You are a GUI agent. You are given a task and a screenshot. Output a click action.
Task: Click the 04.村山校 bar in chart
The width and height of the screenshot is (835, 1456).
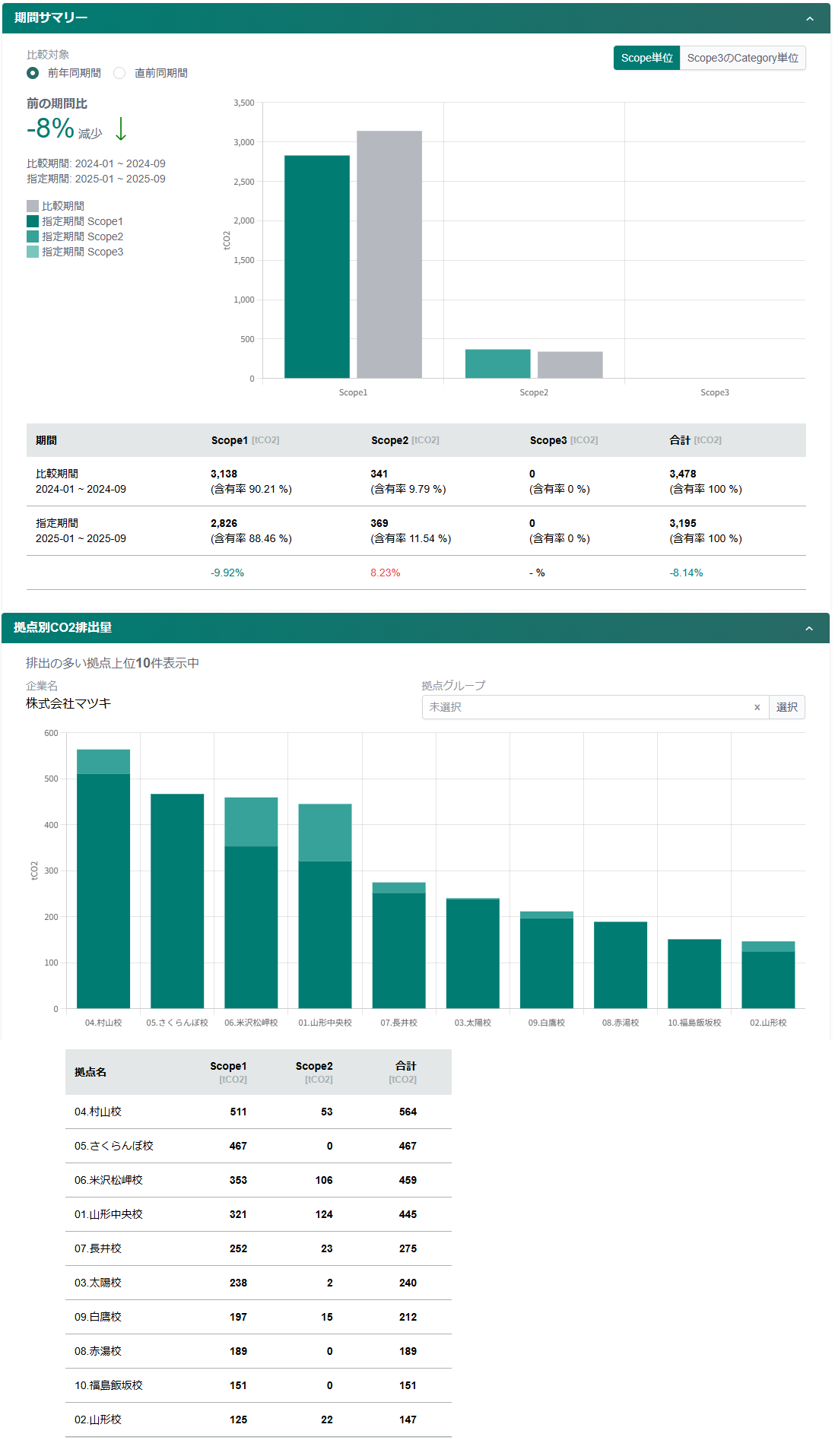click(x=103, y=890)
